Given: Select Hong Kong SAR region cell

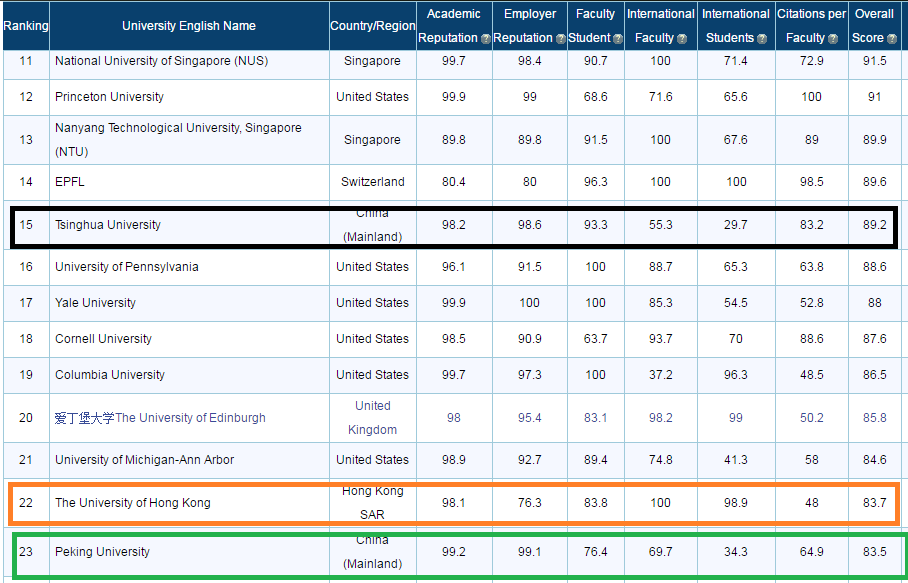Looking at the screenshot, I should coord(373,503).
